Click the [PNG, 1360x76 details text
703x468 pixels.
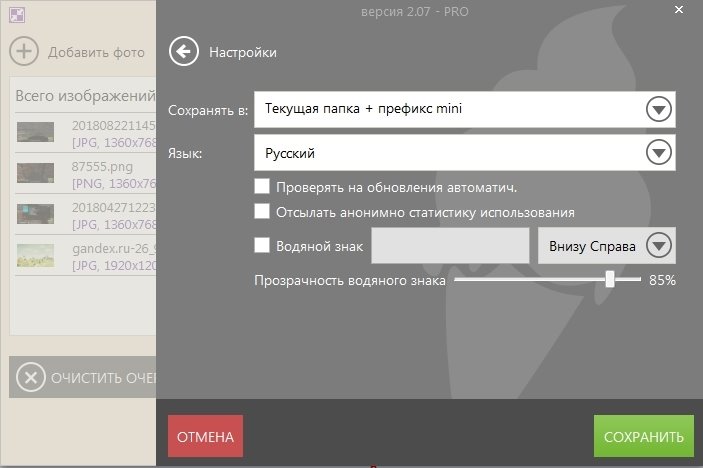pyautogui.click(x=114, y=184)
